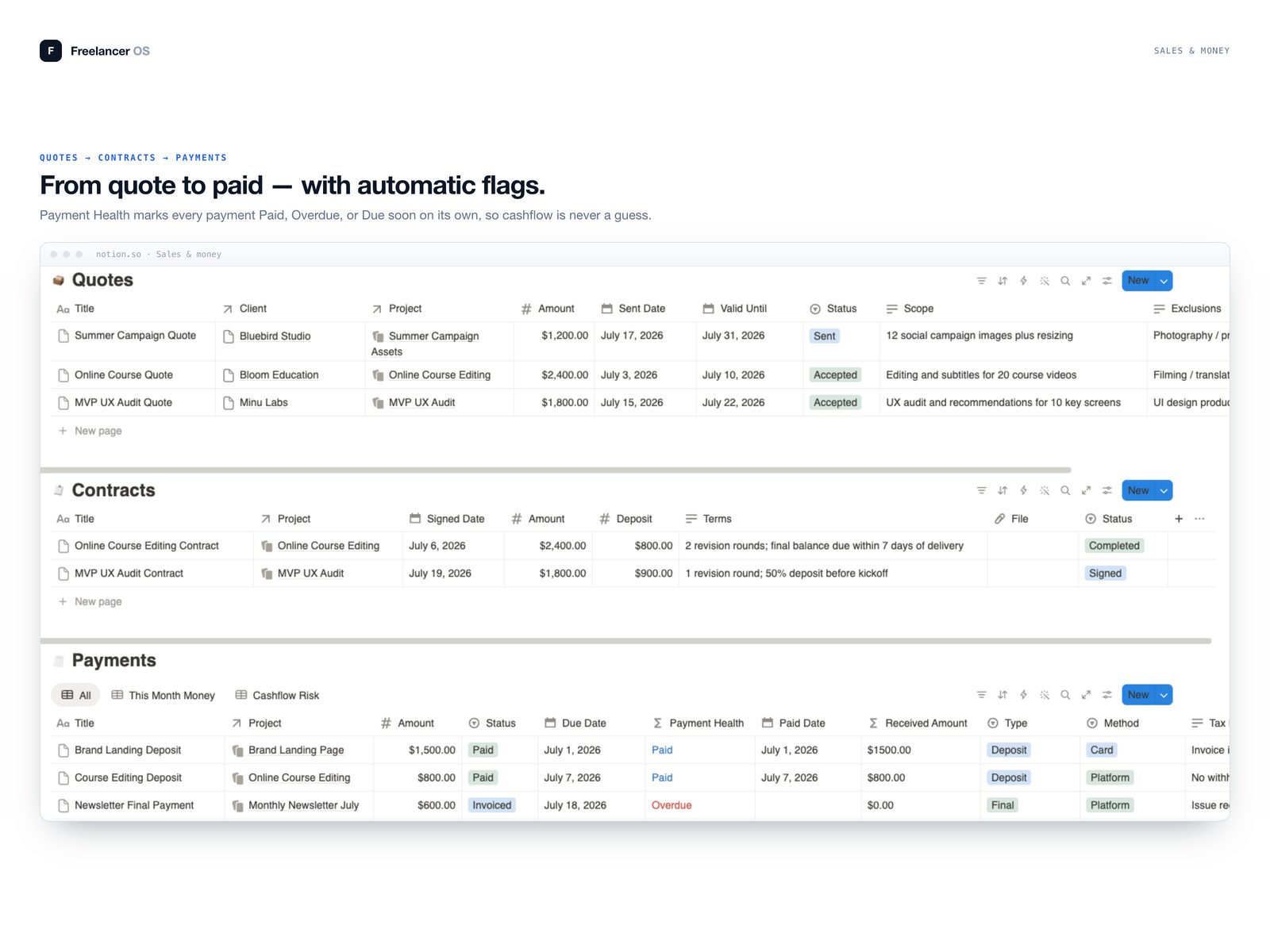1270x952 pixels.
Task: Open view settings icon in Quotes toolbar
Action: [1107, 281]
